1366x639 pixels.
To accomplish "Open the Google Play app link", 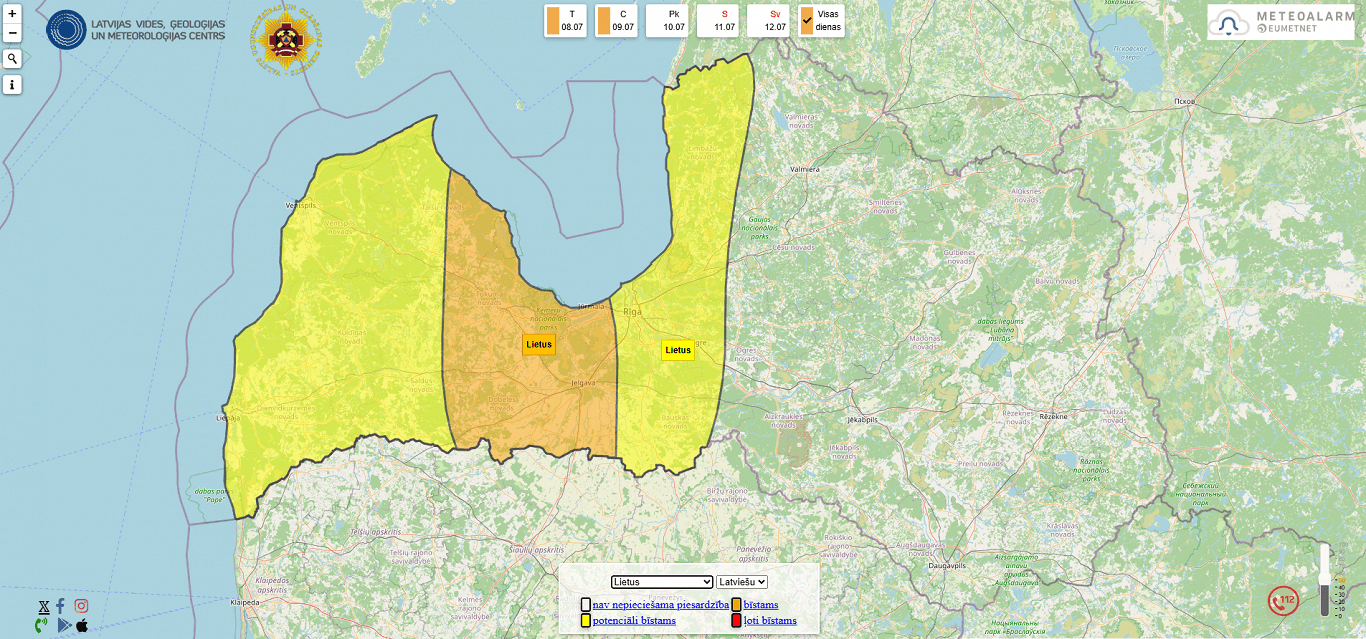I will click(64, 625).
